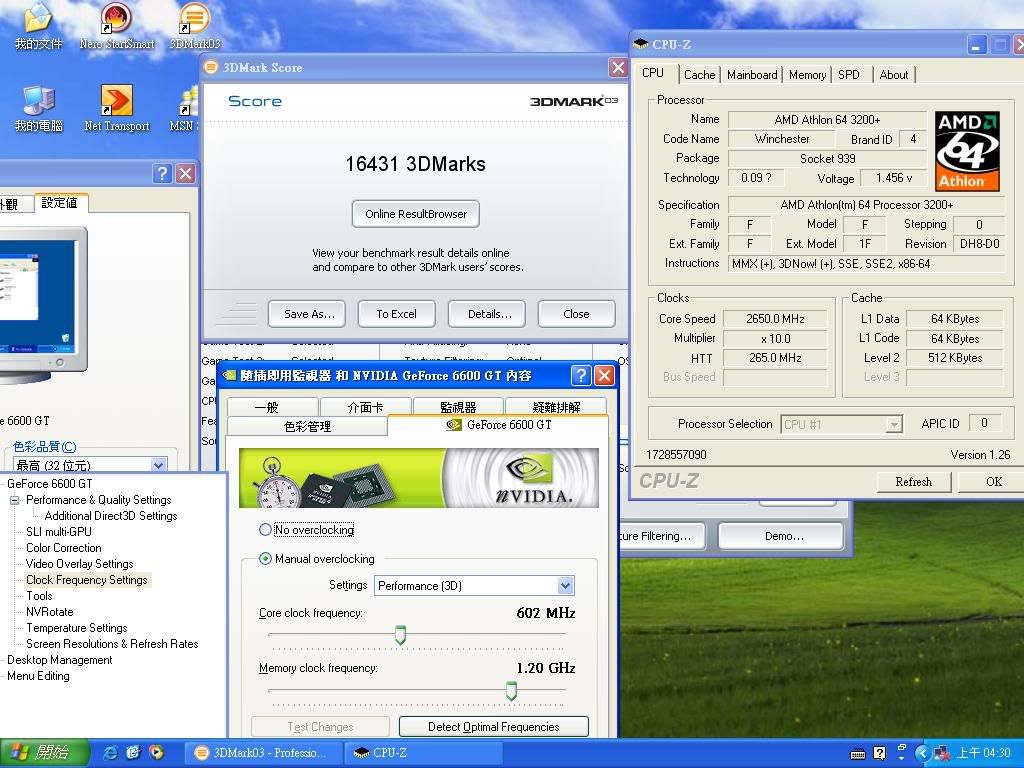Expand hidden tray icons with the arrow

pyautogui.click(x=922, y=754)
